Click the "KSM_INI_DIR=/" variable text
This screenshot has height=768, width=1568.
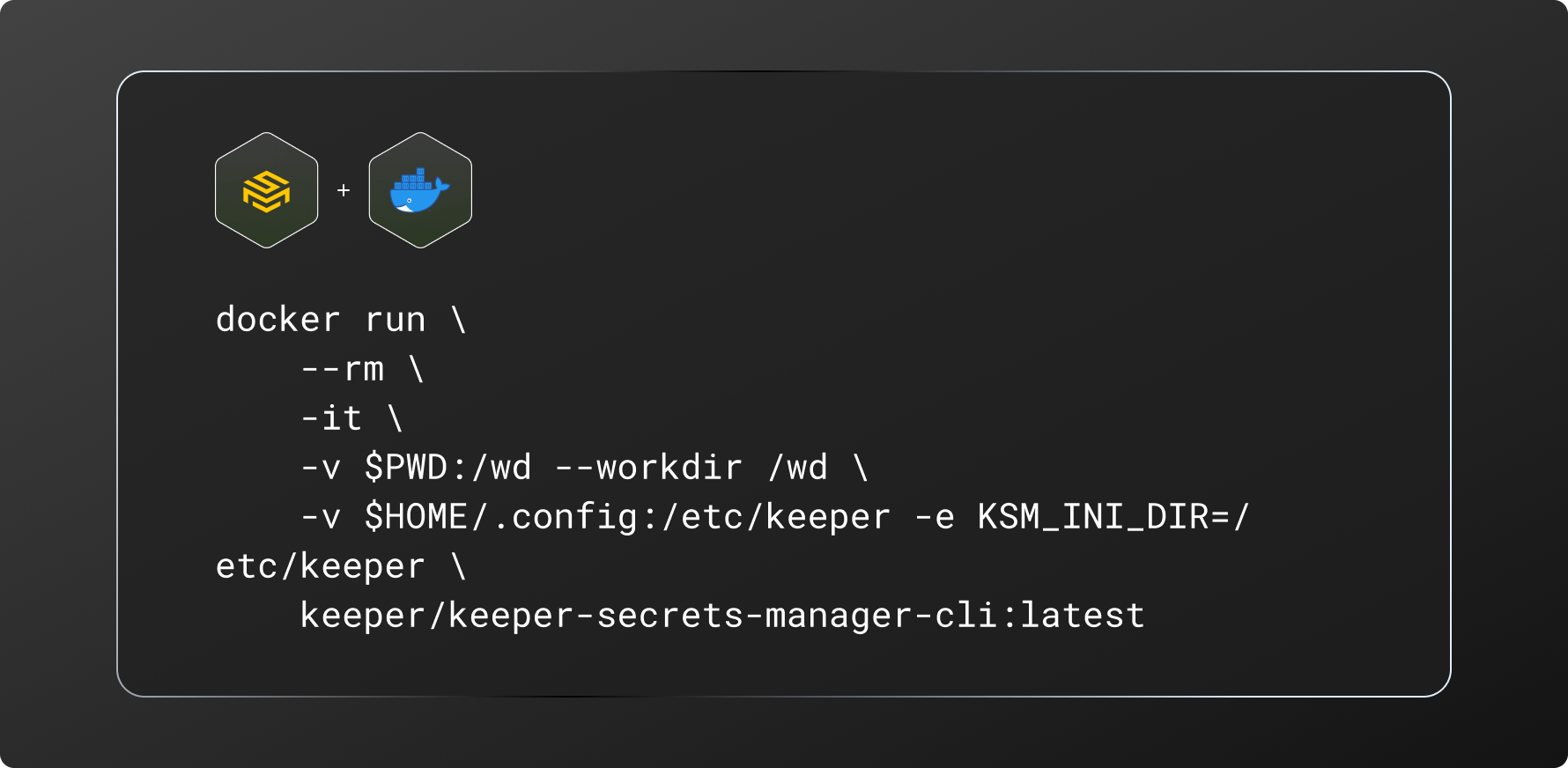point(1113,517)
